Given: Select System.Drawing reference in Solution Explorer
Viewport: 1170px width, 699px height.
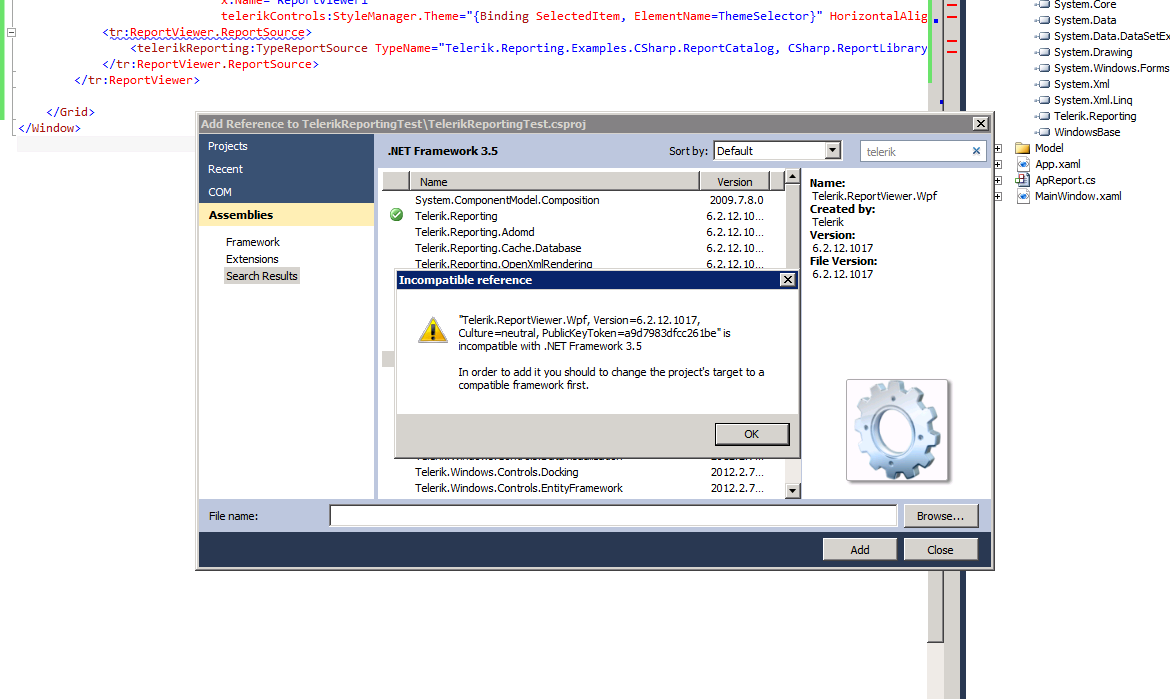Looking at the screenshot, I should click(1093, 52).
